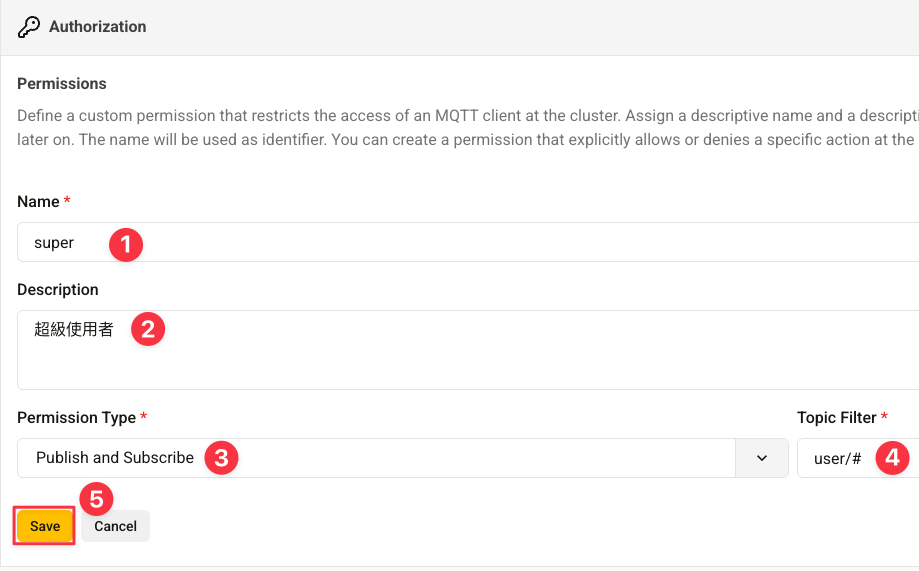Click the Permission Type label
This screenshot has width=919, height=571.
tap(77, 417)
